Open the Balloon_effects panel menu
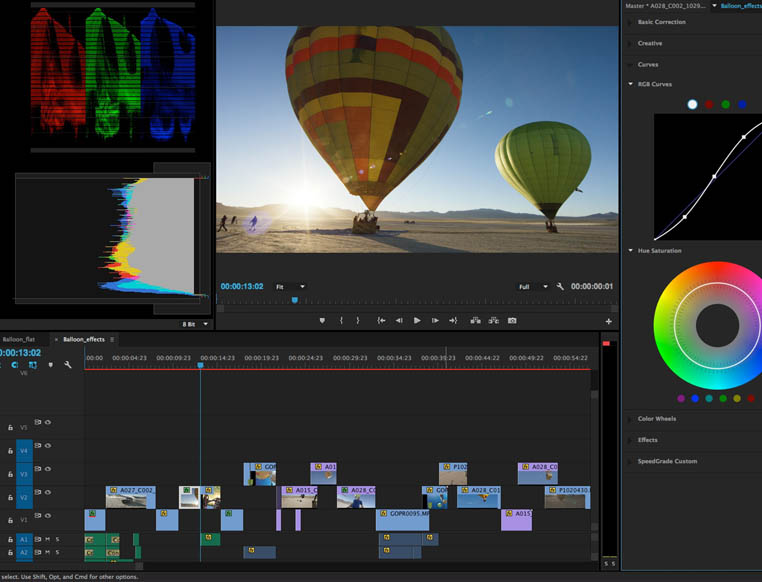 click(x=112, y=340)
